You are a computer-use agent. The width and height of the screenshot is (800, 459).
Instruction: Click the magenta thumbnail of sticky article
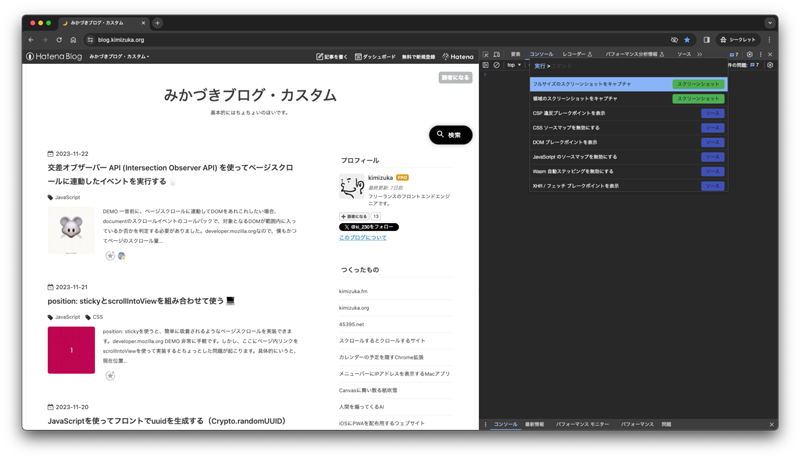click(x=71, y=350)
